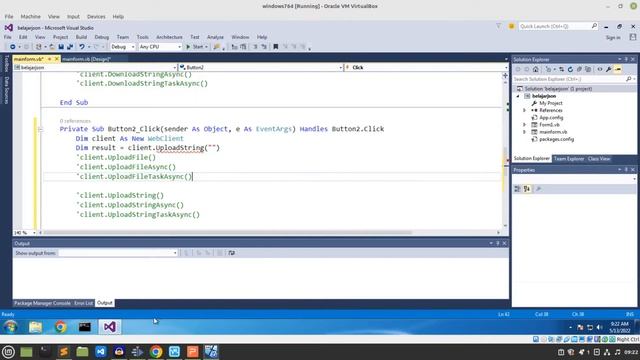Click the search magnifier in Solution Explorer
640x360 pixels.
point(629,79)
